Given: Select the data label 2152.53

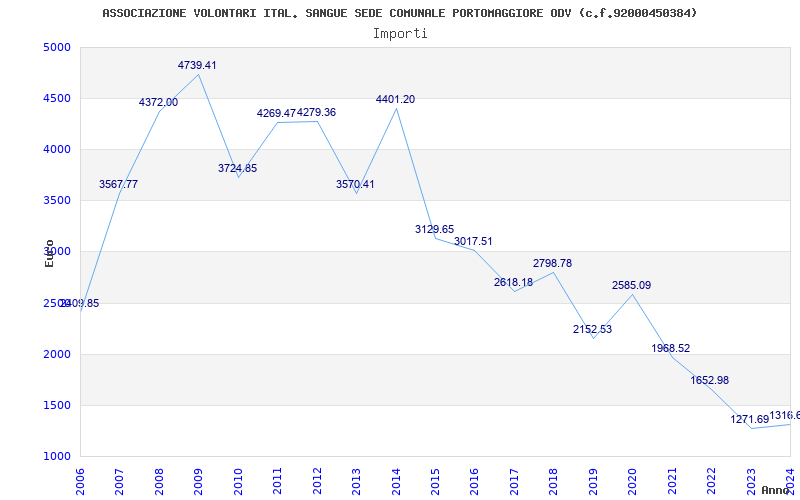Looking at the screenshot, I should (x=592, y=330).
